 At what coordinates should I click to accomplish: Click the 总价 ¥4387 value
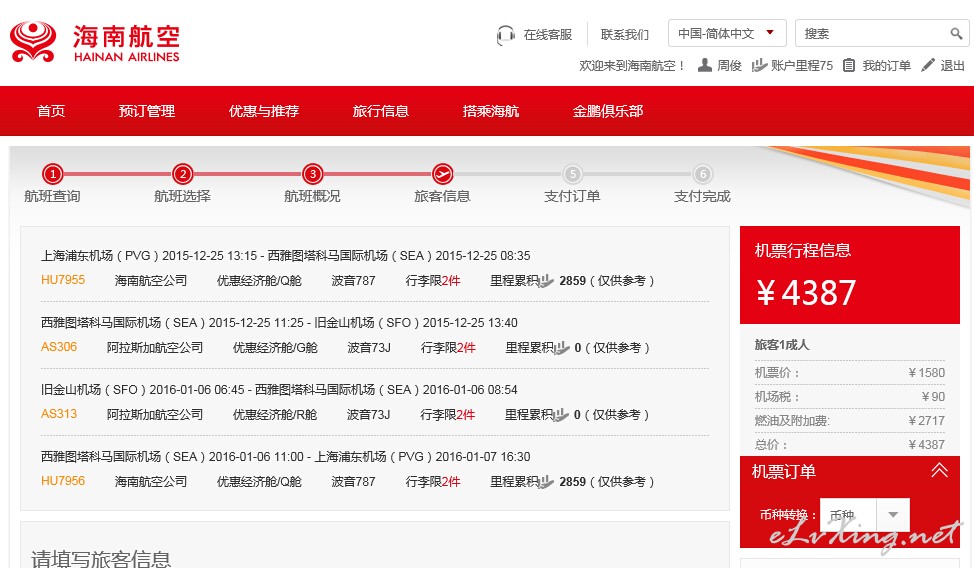[926, 445]
